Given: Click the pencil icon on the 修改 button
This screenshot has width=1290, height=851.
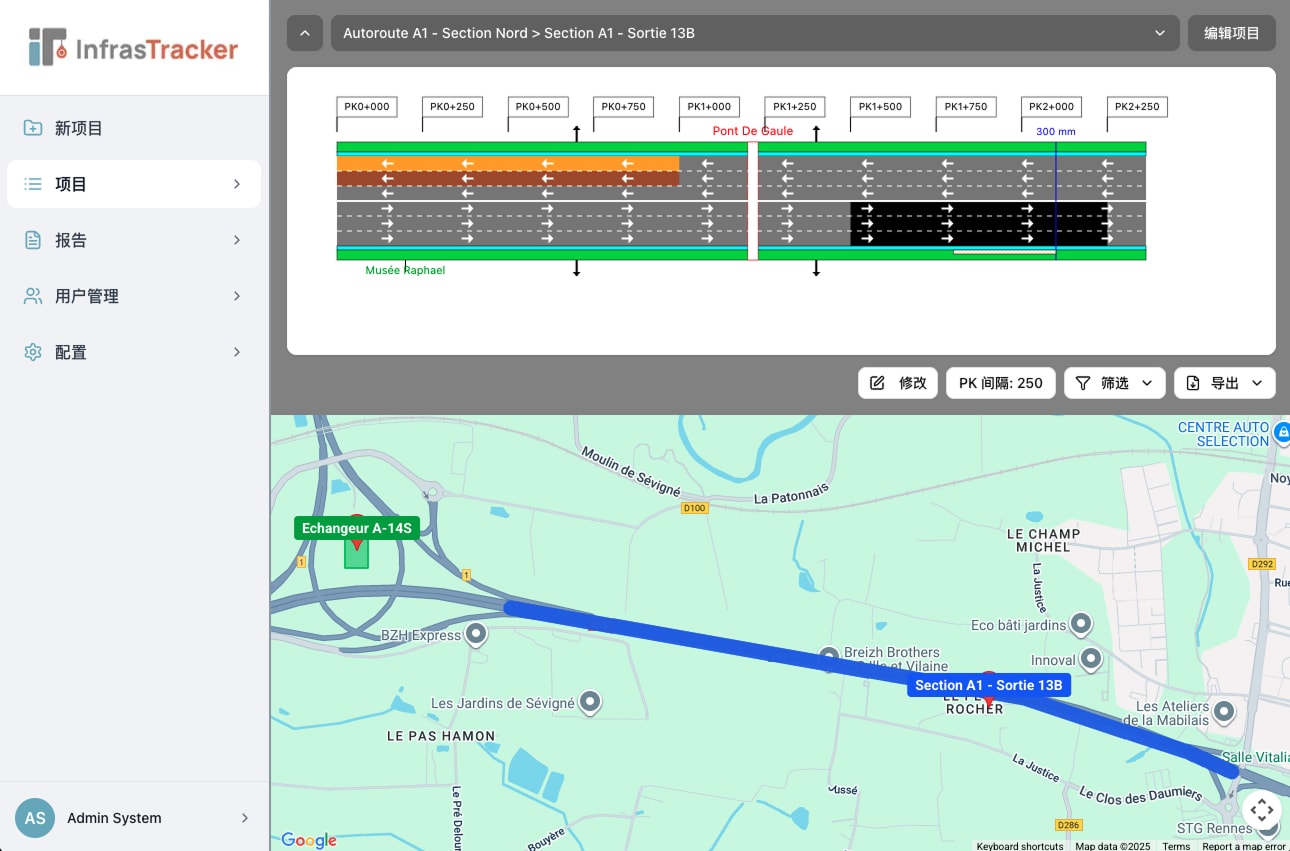Looking at the screenshot, I should click(x=878, y=382).
